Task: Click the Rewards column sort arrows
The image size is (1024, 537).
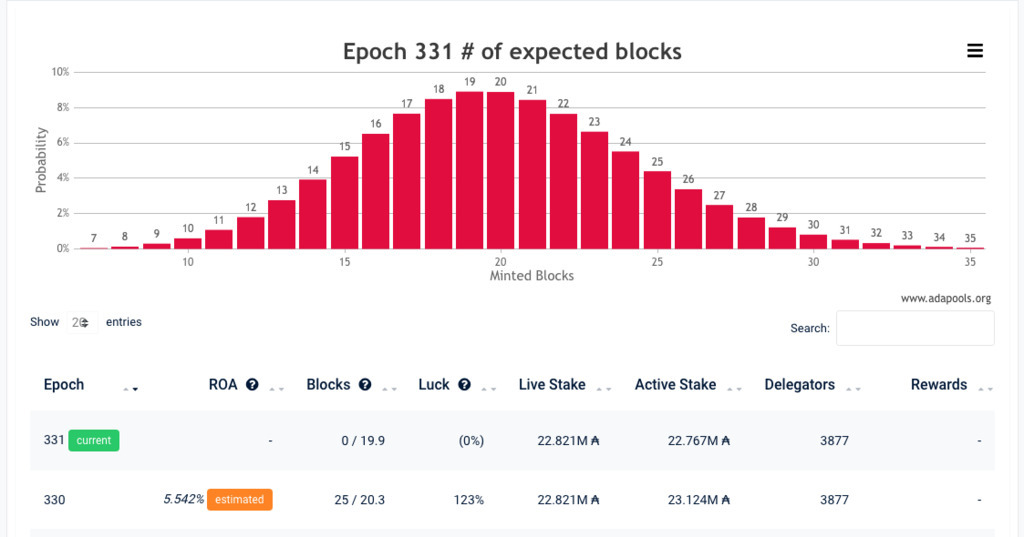Action: point(985,388)
